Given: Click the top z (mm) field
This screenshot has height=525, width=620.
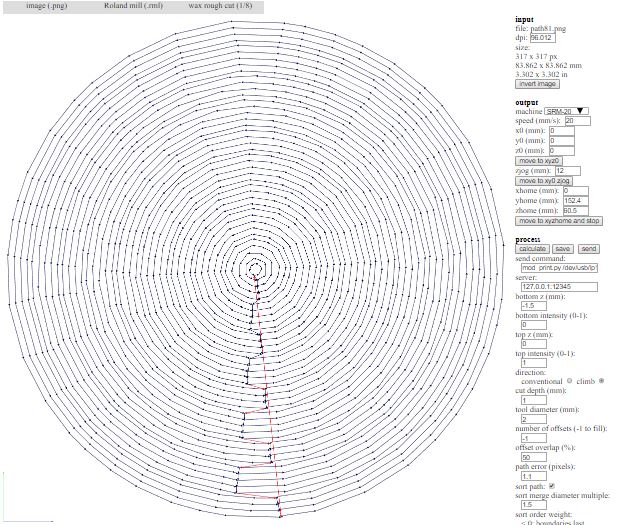Looking at the screenshot, I should coord(534,344).
